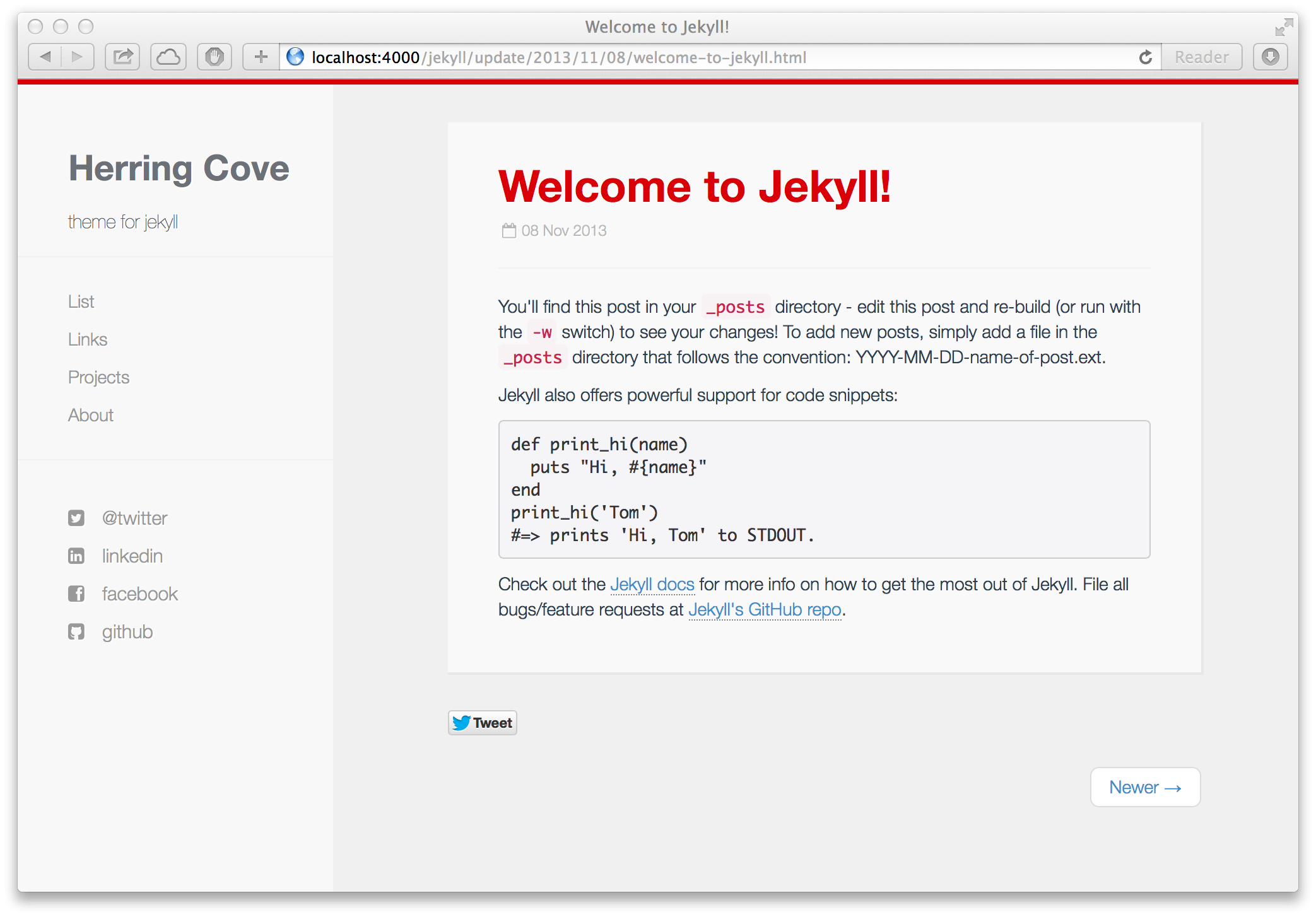Screen dimensions: 1316x917
Task: Click the browser forward arrow button
Action: (x=77, y=57)
